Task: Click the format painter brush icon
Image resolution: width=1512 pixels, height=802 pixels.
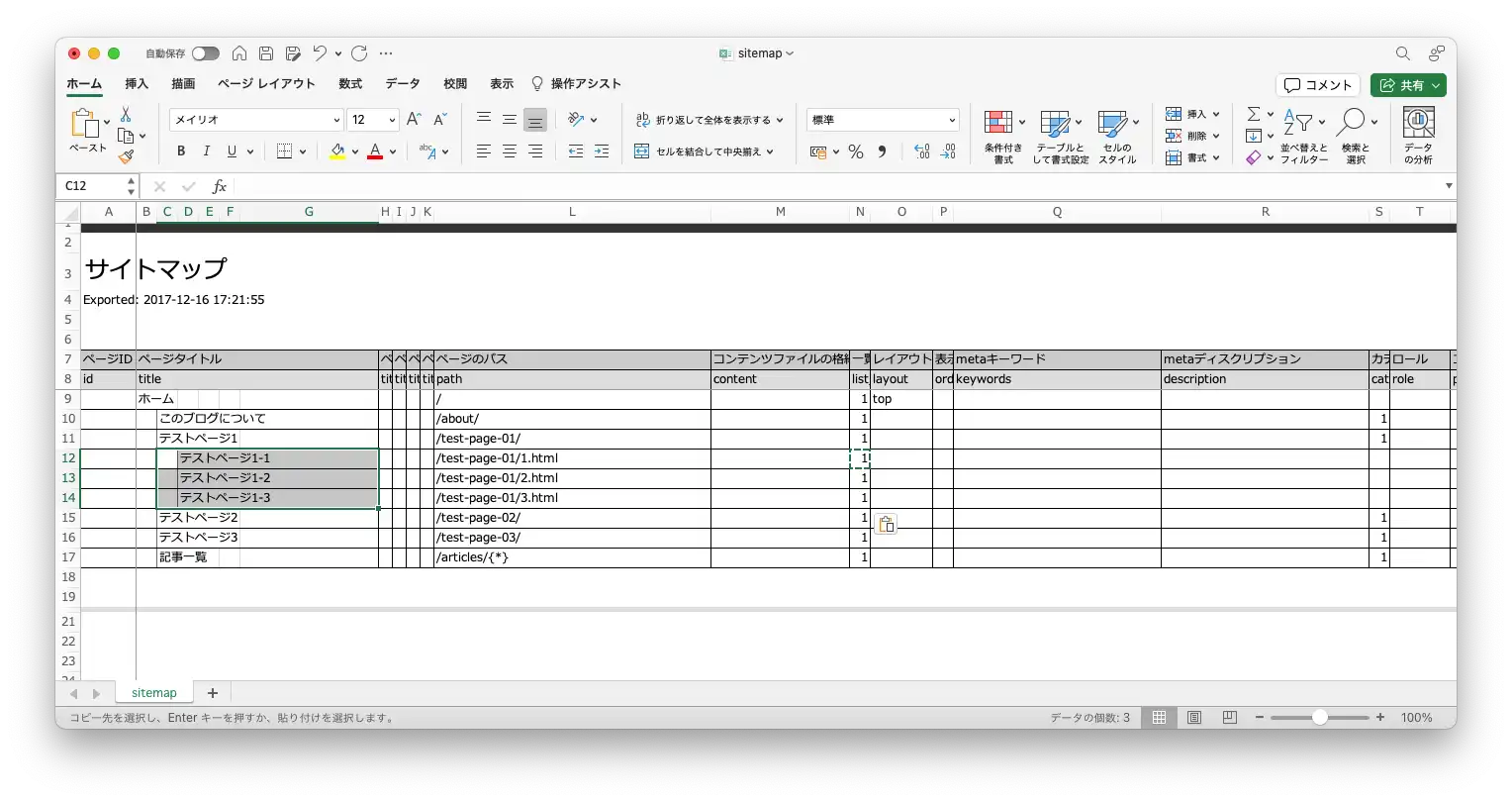Action: tap(126, 156)
